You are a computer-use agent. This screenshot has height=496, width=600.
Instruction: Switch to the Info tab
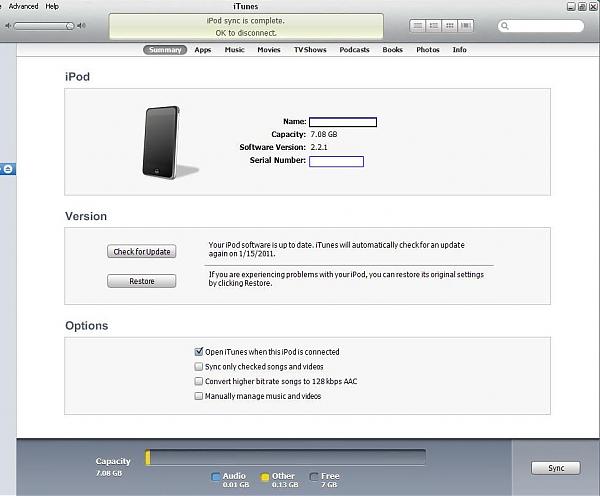pyautogui.click(x=460, y=50)
